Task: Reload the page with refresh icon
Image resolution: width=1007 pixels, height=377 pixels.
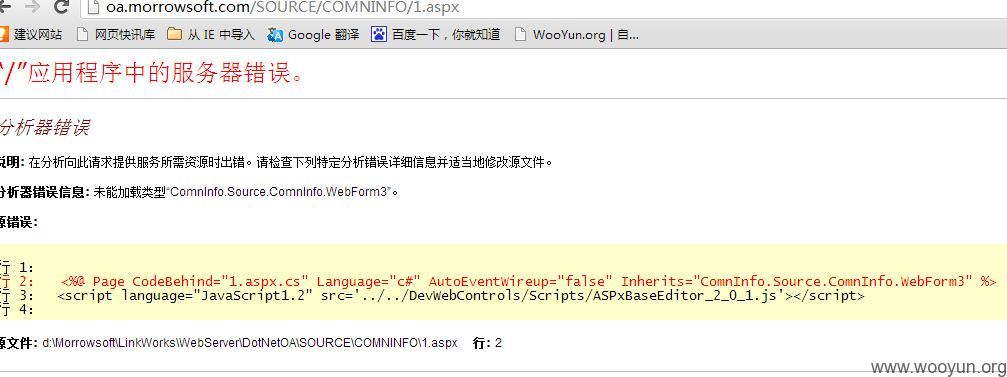Action: (62, 7)
